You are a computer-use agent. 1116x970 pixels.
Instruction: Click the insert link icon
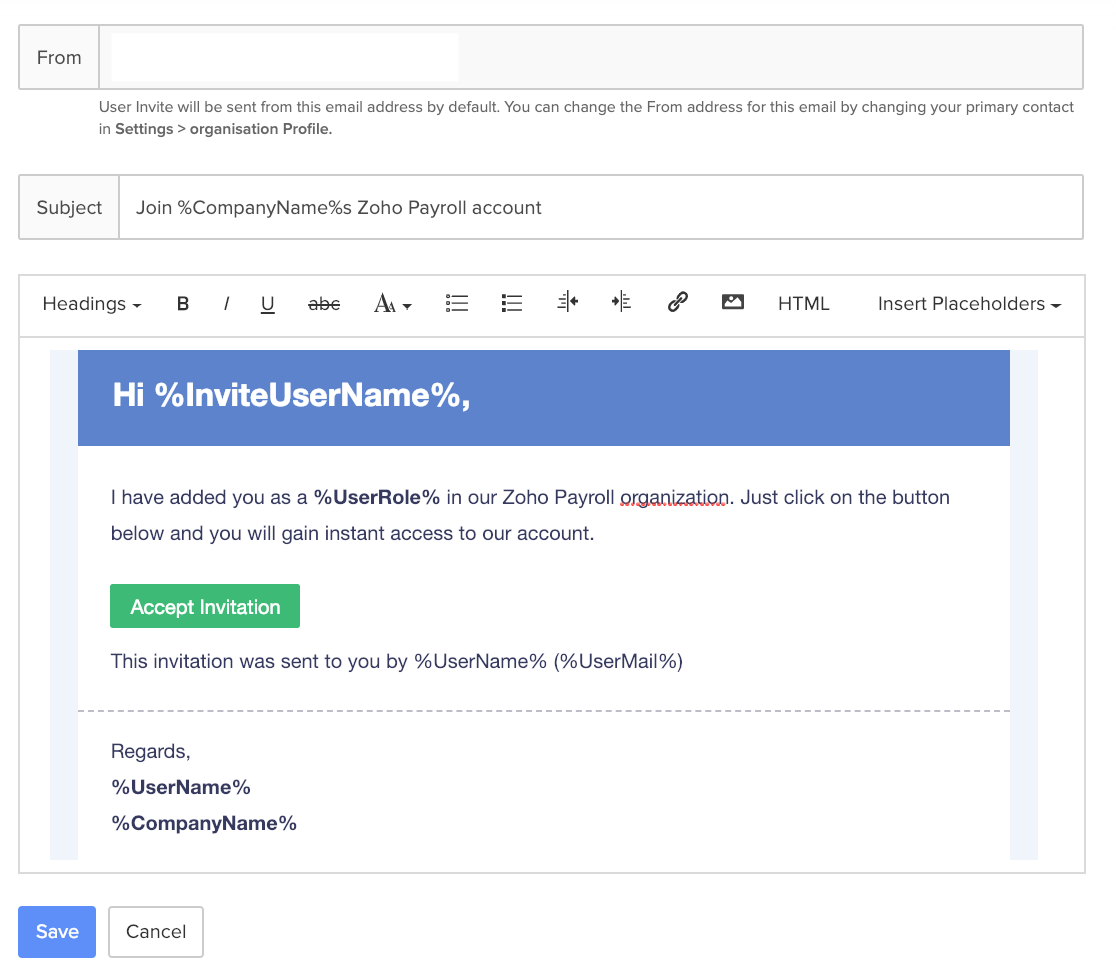click(677, 304)
